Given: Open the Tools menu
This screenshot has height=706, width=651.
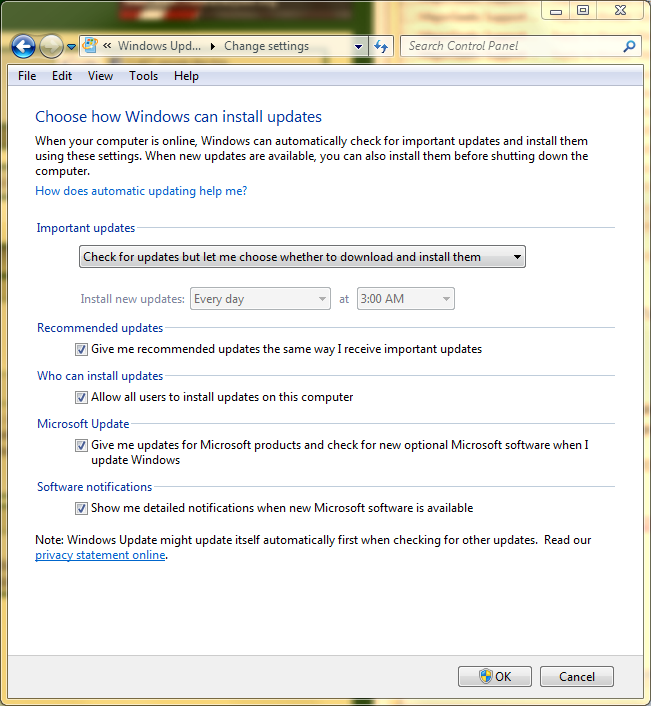Looking at the screenshot, I should 143,76.
